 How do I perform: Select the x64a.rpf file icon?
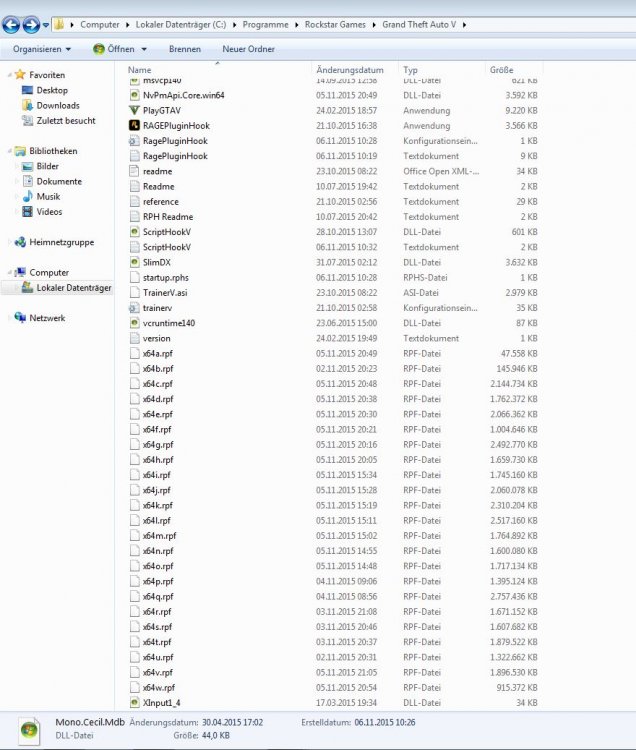(135, 353)
